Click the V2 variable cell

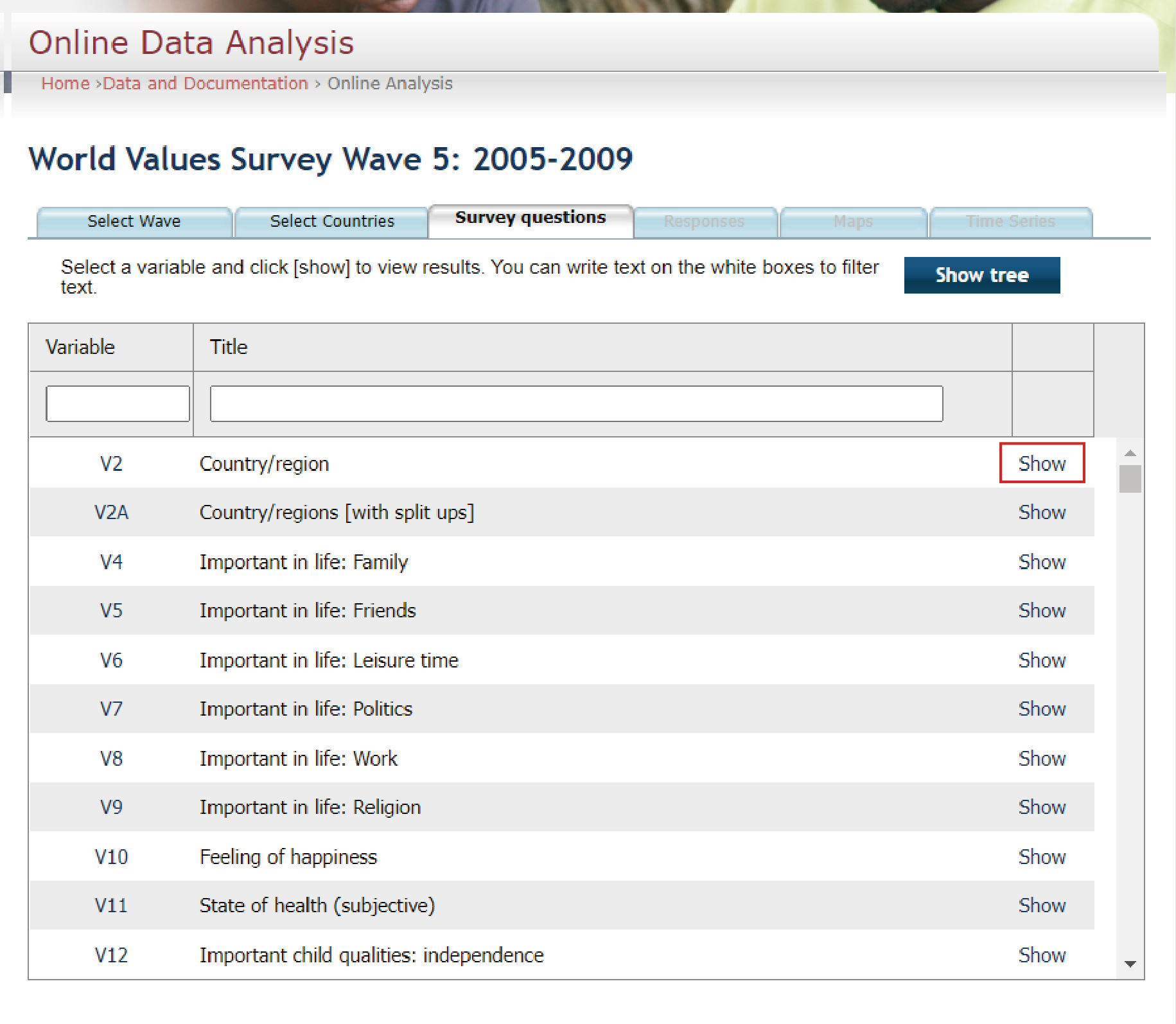coord(111,463)
